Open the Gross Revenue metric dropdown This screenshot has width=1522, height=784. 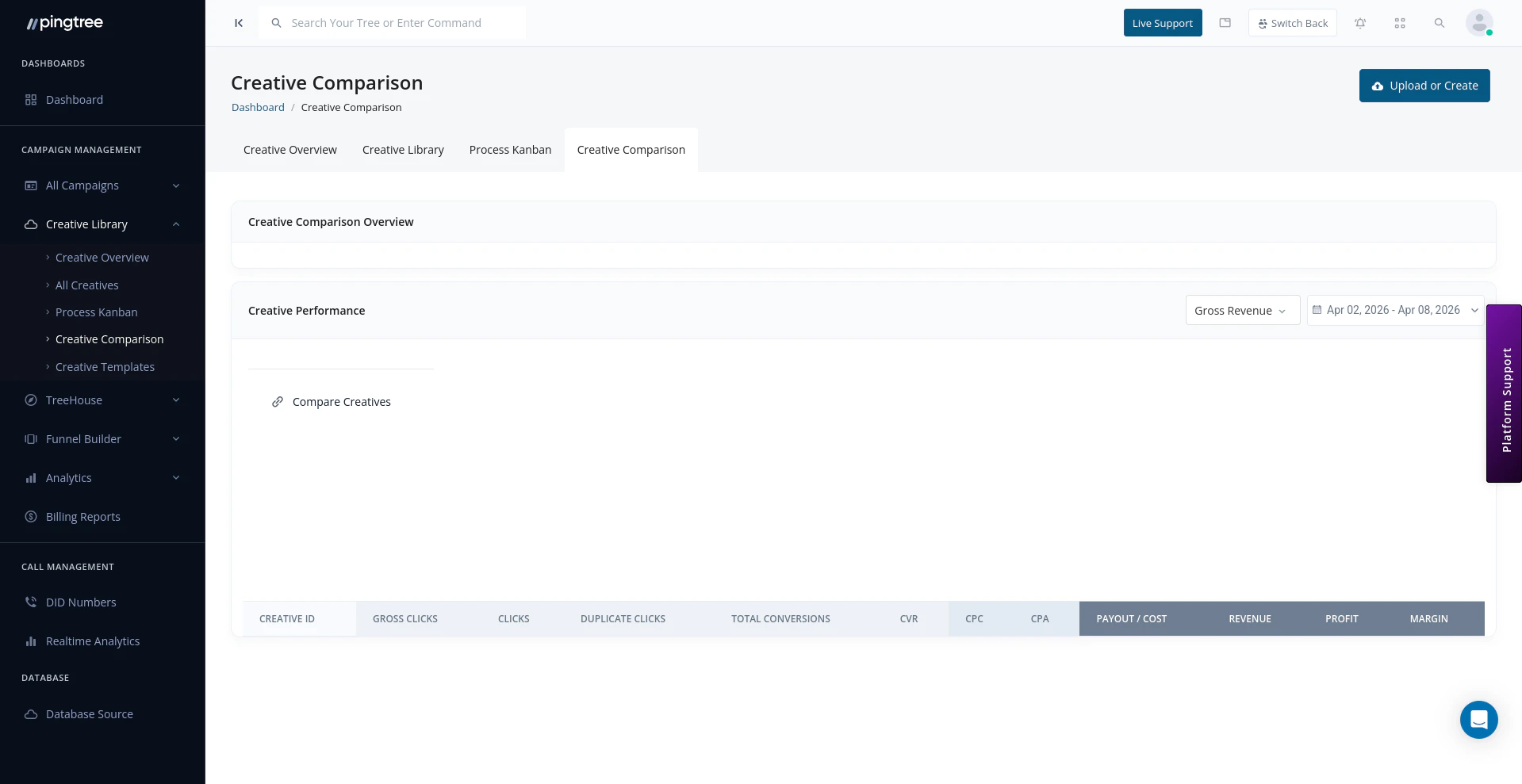pos(1241,310)
